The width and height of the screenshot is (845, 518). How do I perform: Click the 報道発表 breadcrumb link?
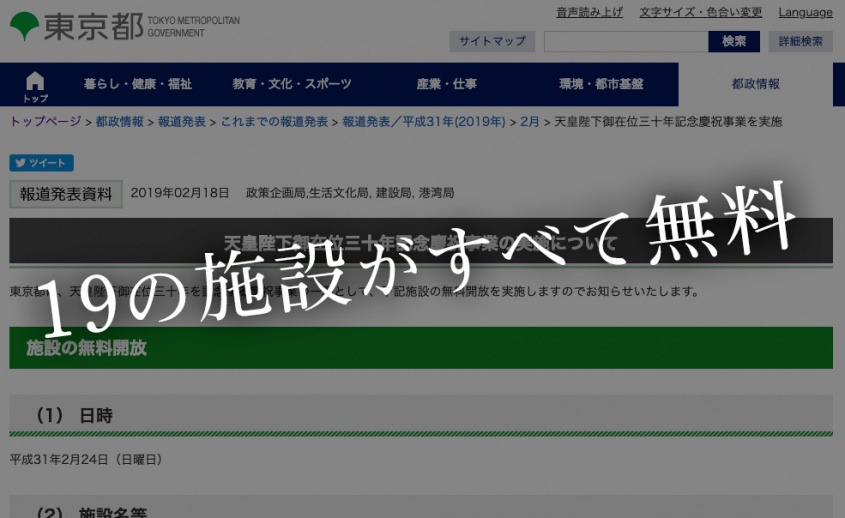182,122
